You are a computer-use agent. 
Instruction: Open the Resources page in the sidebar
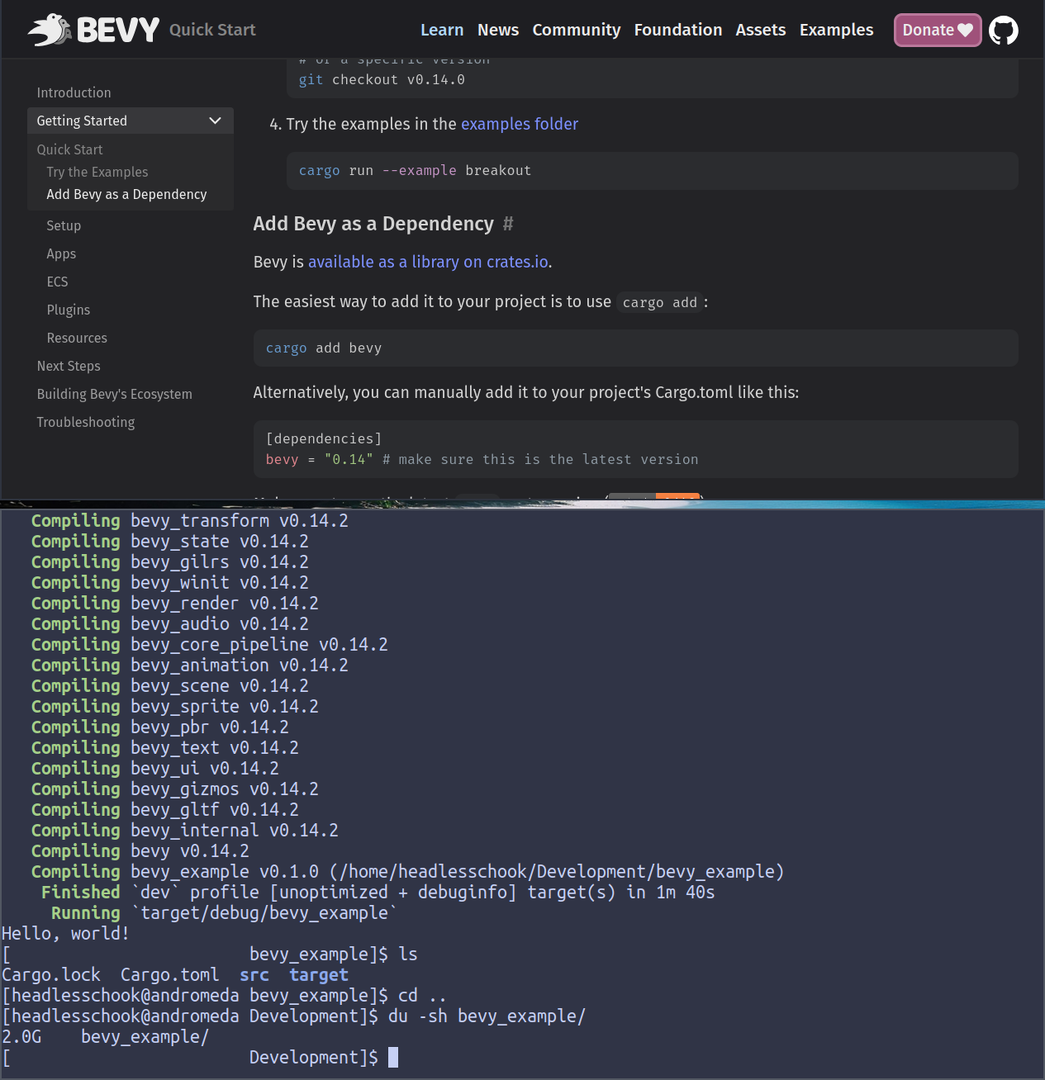click(x=76, y=338)
